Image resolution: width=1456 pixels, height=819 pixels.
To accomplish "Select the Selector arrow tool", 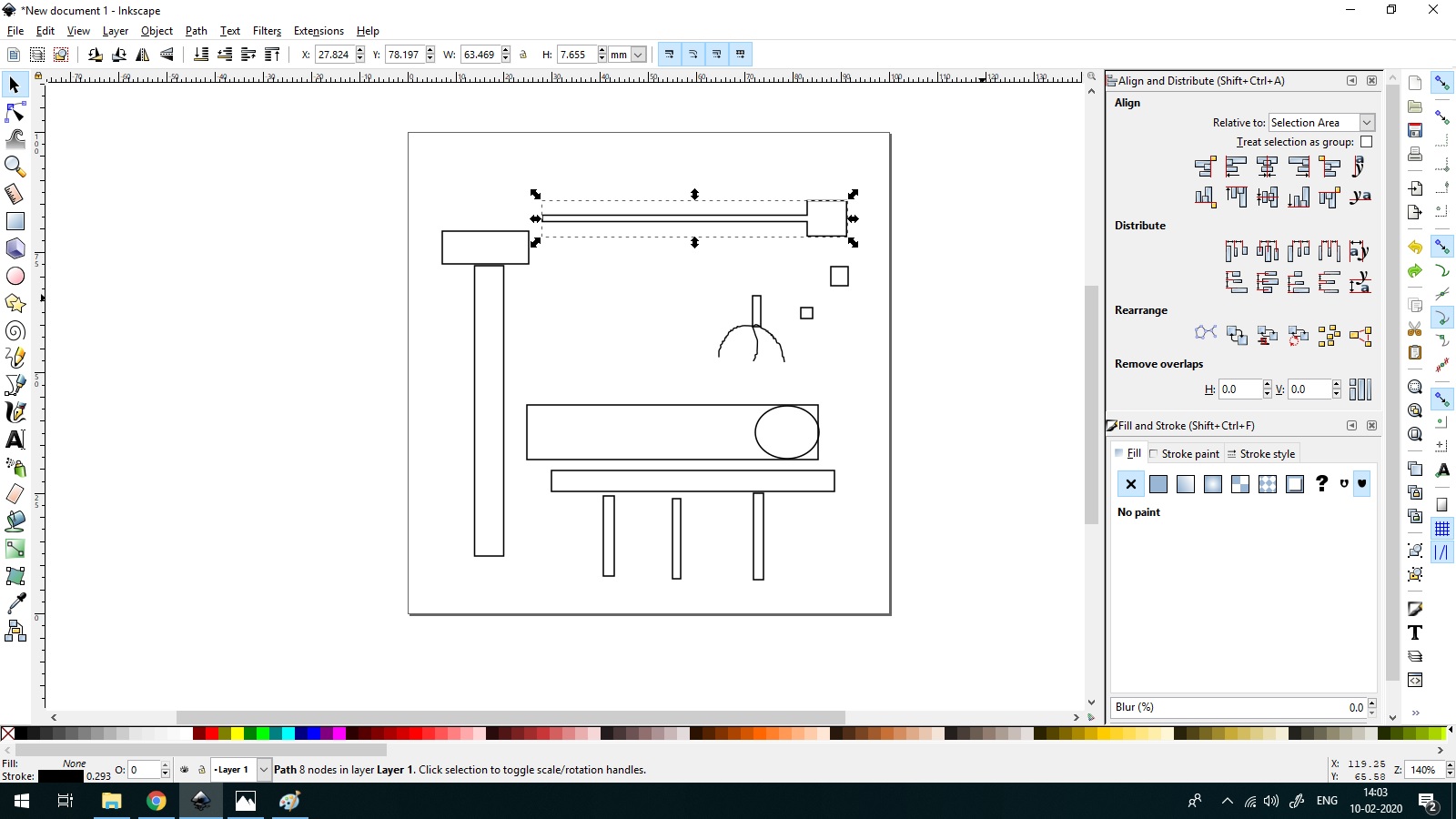I will [x=15, y=85].
